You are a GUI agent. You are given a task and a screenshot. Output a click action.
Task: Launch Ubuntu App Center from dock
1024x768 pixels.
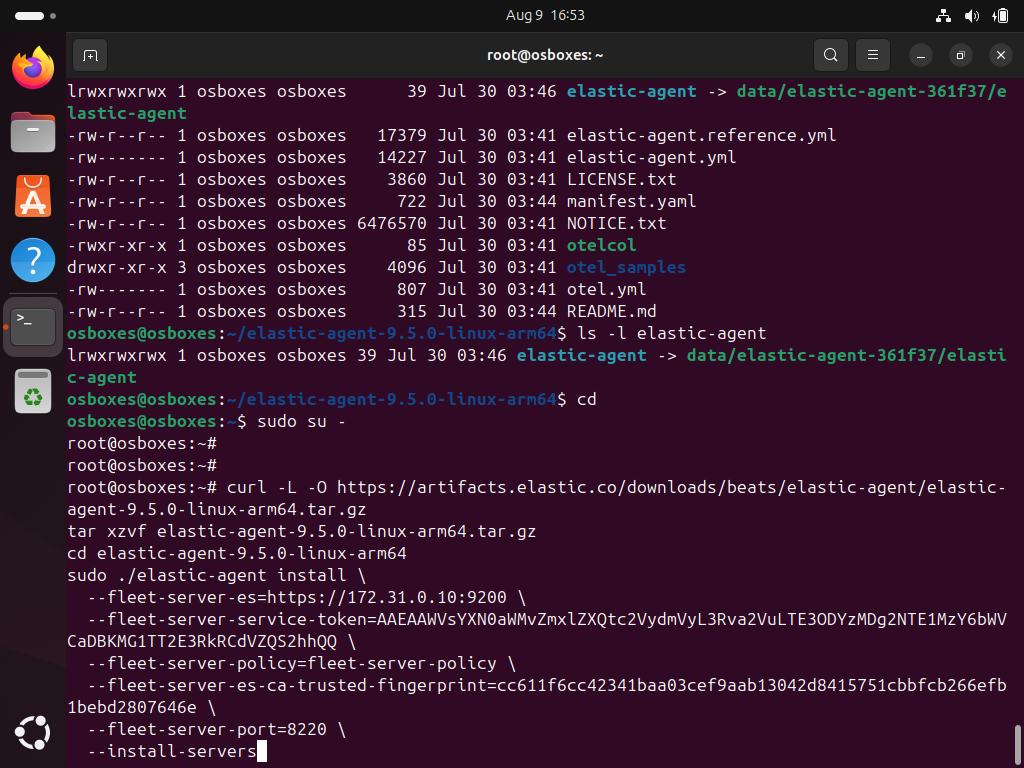pyautogui.click(x=33, y=196)
